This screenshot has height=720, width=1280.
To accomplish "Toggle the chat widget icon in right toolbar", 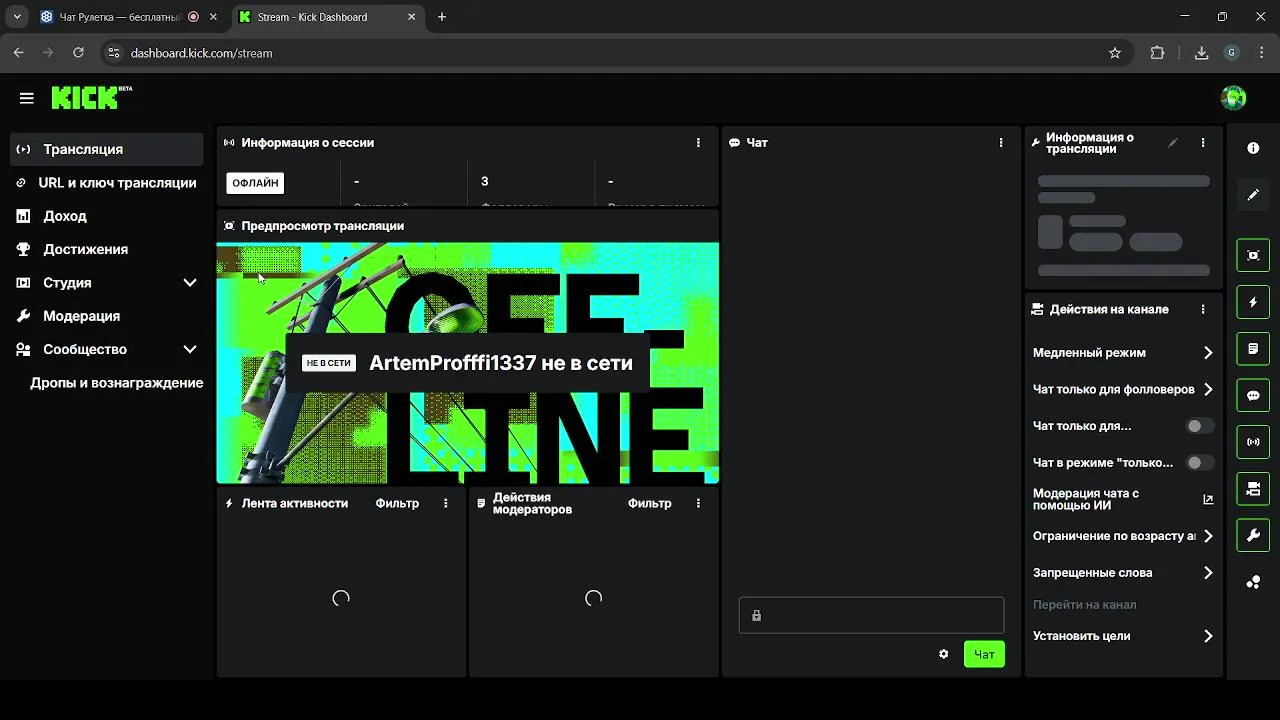I will [x=1253, y=395].
